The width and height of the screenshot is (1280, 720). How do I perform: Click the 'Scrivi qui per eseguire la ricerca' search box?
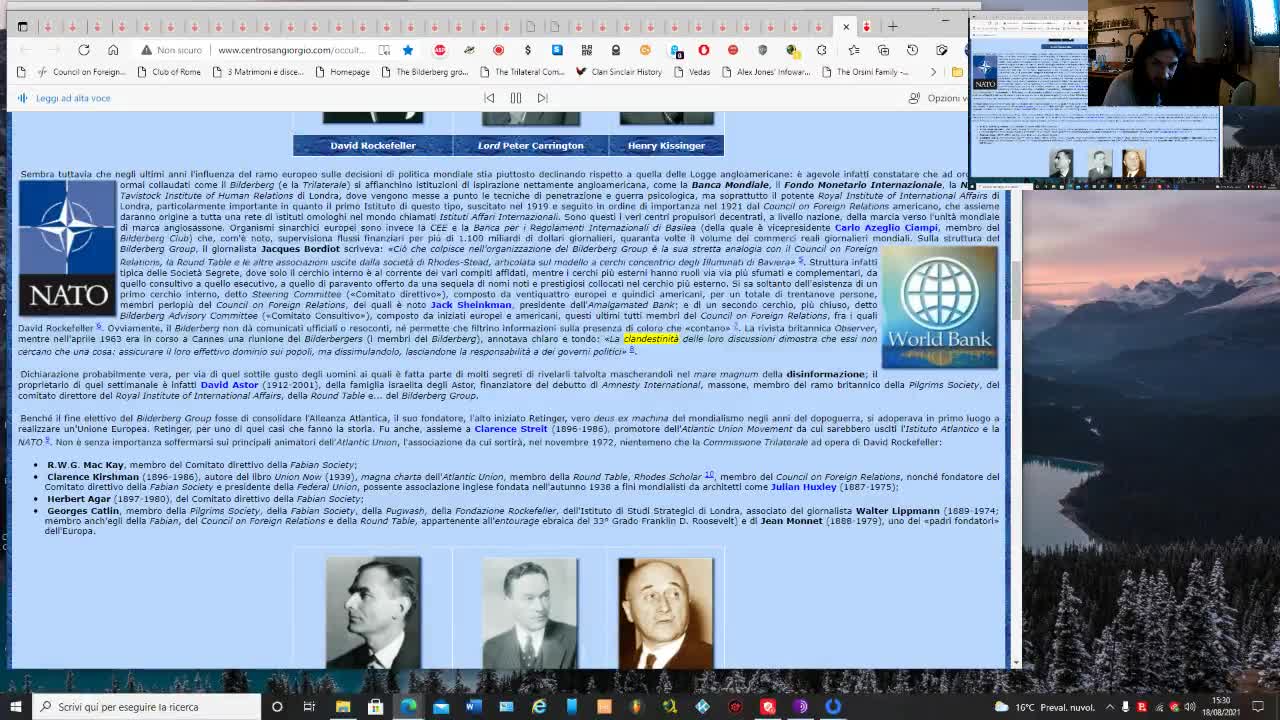[146, 707]
